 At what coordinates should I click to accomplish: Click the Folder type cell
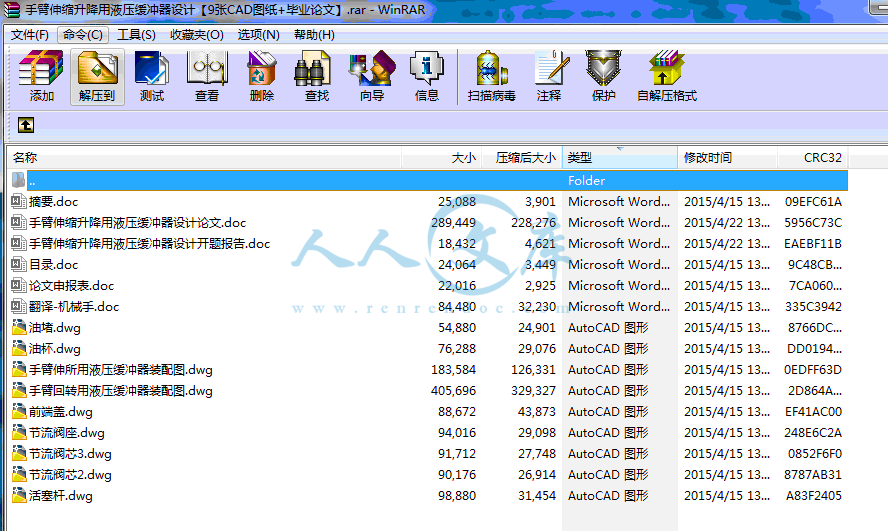tap(587, 181)
